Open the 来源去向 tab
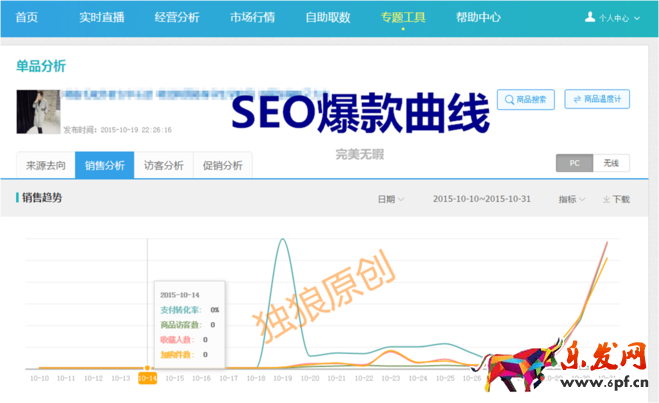Image resolution: width=659 pixels, height=403 pixels. pyautogui.click(x=46, y=165)
